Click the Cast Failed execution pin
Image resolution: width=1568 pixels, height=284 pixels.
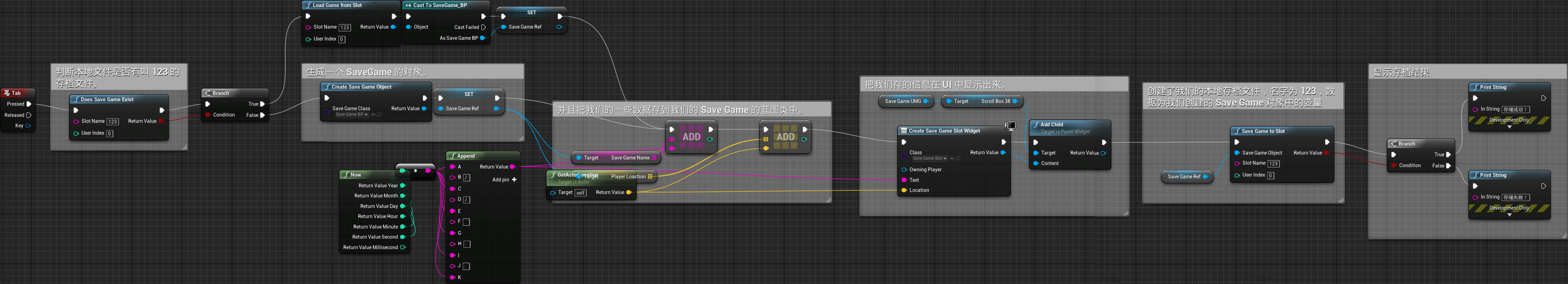pyautogui.click(x=483, y=27)
